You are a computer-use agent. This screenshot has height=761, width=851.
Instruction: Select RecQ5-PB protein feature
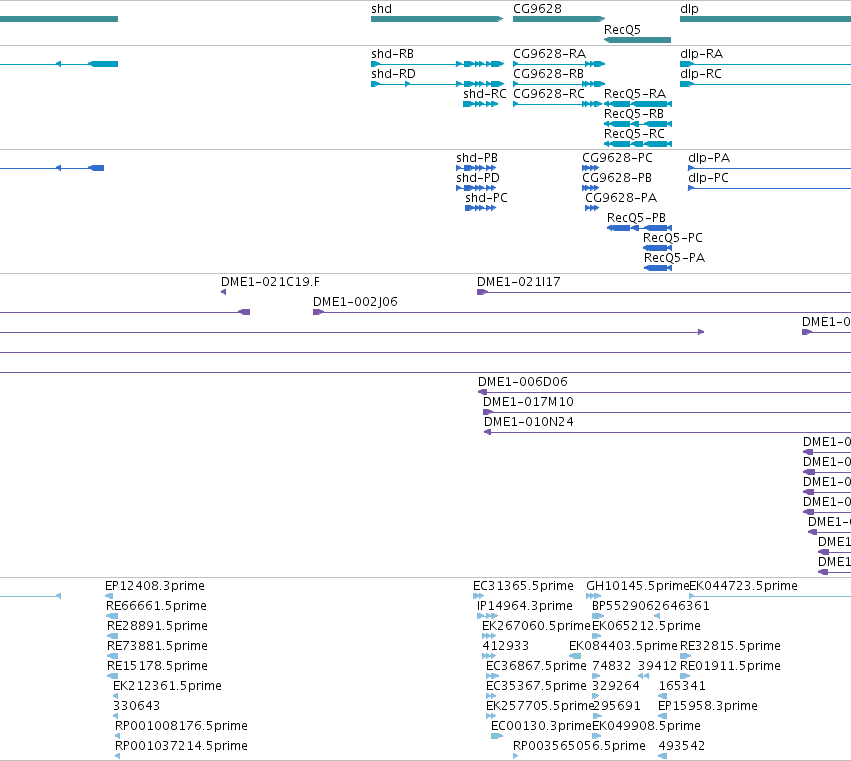[639, 228]
